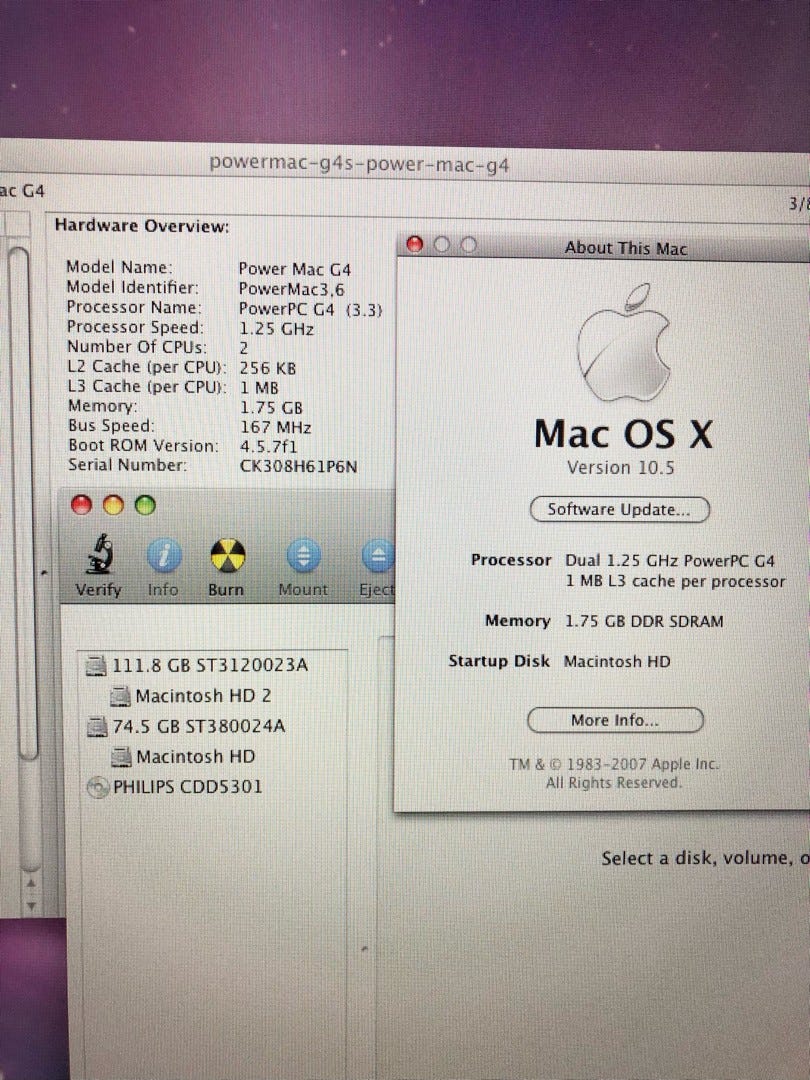Click the Burn radiation icon
Screen dimensions: 810x1080
[x=227, y=555]
